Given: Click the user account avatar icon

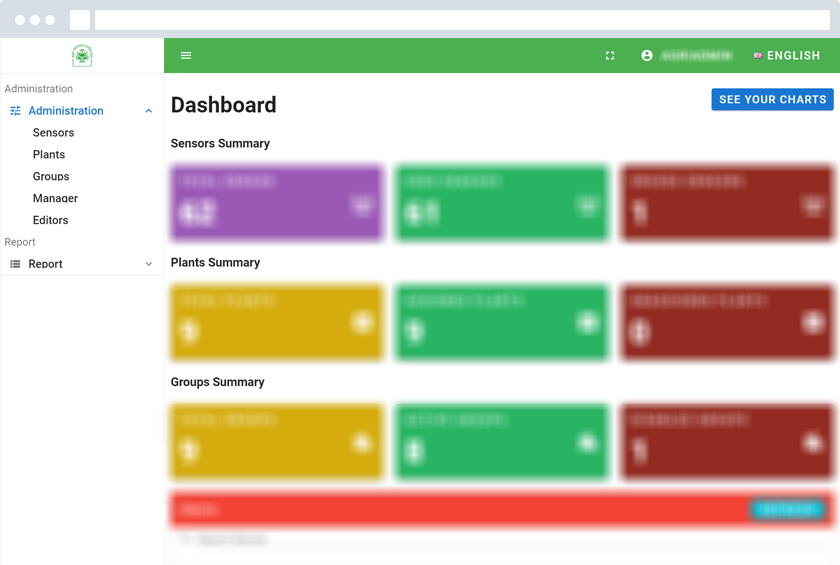Looking at the screenshot, I should tap(647, 56).
